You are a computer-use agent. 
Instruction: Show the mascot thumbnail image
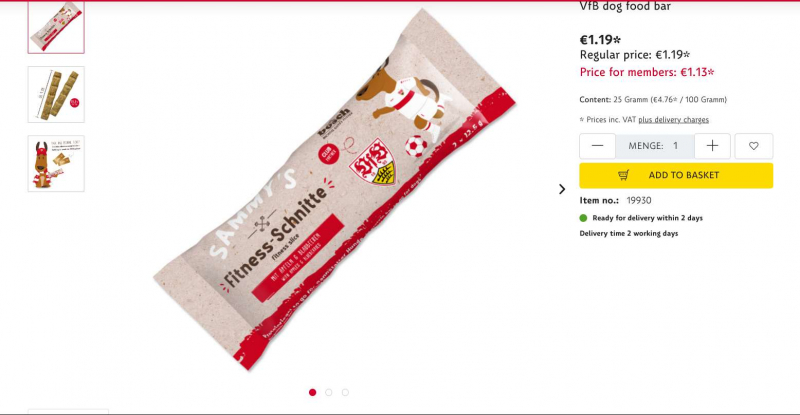point(56,163)
